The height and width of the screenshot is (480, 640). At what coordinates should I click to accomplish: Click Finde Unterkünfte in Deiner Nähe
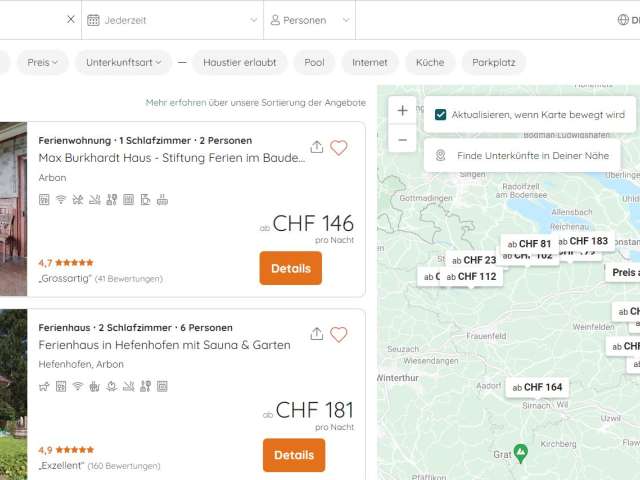(522, 155)
